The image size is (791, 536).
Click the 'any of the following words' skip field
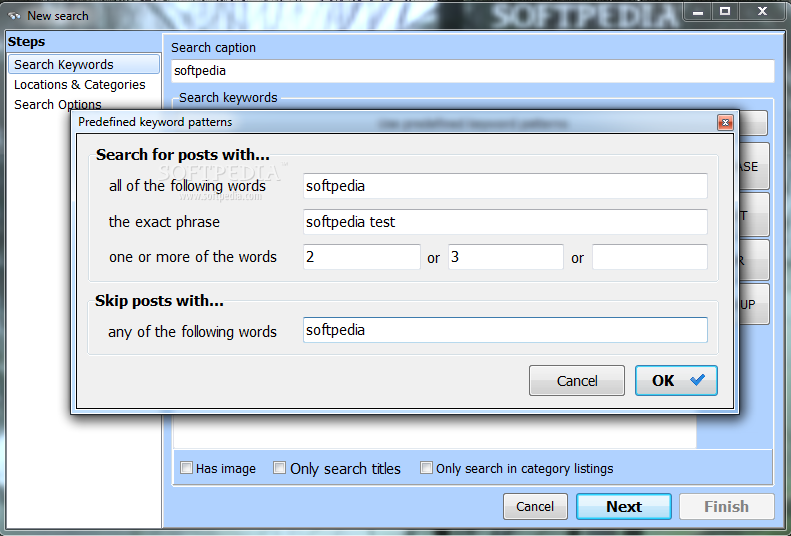tap(505, 330)
